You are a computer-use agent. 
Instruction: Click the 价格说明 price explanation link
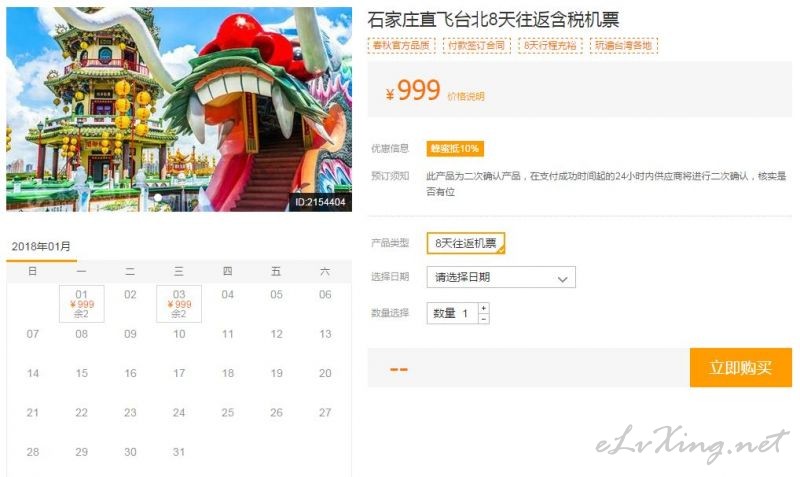coord(466,96)
